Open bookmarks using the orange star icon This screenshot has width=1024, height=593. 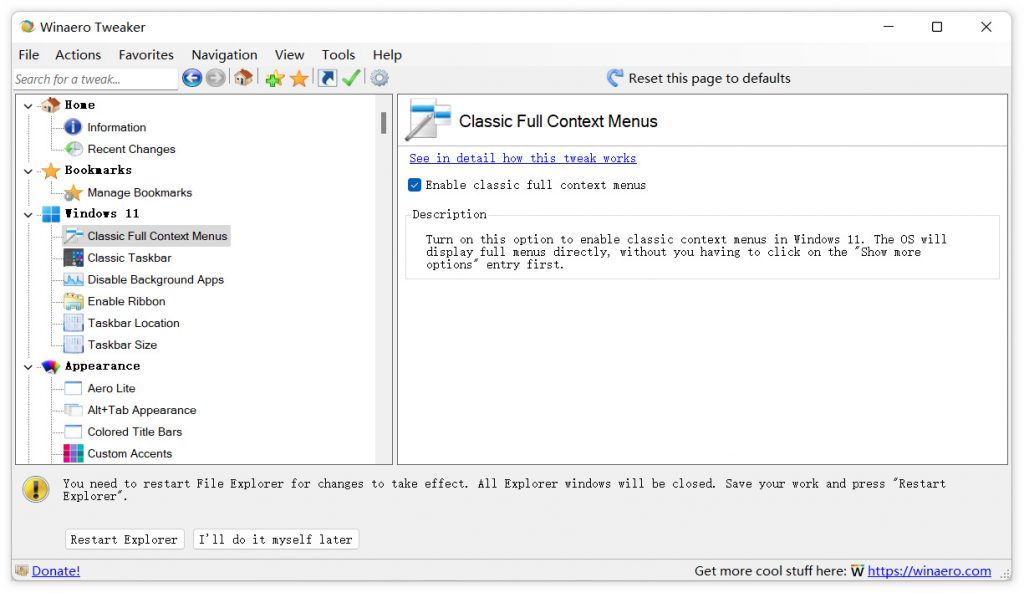click(299, 78)
